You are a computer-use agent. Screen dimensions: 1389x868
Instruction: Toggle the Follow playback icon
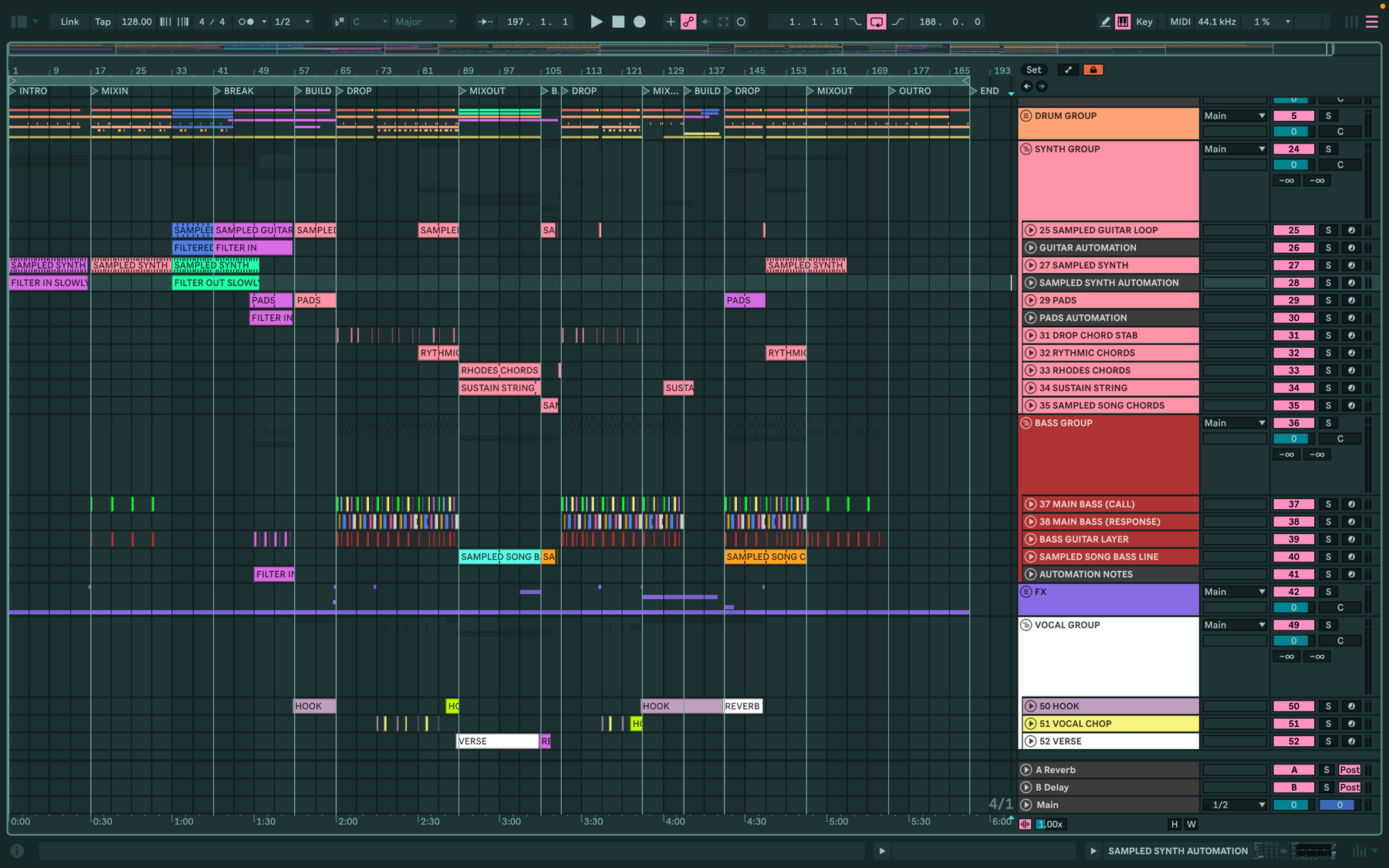pos(485,22)
